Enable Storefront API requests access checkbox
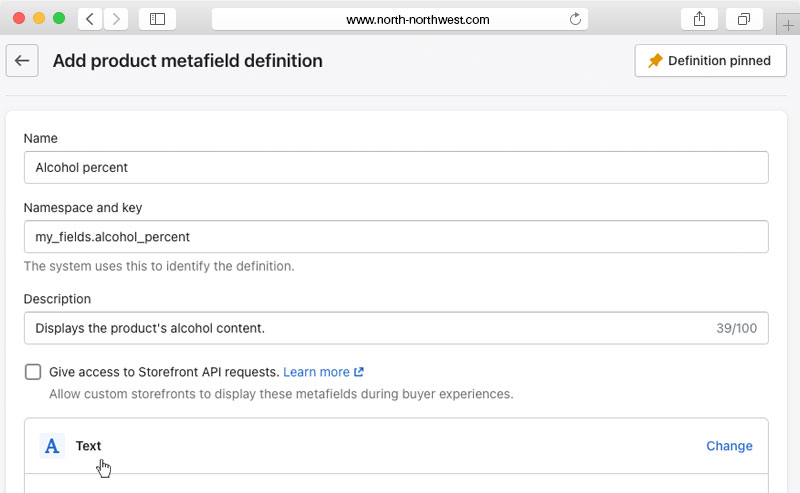800x493 pixels. click(33, 372)
